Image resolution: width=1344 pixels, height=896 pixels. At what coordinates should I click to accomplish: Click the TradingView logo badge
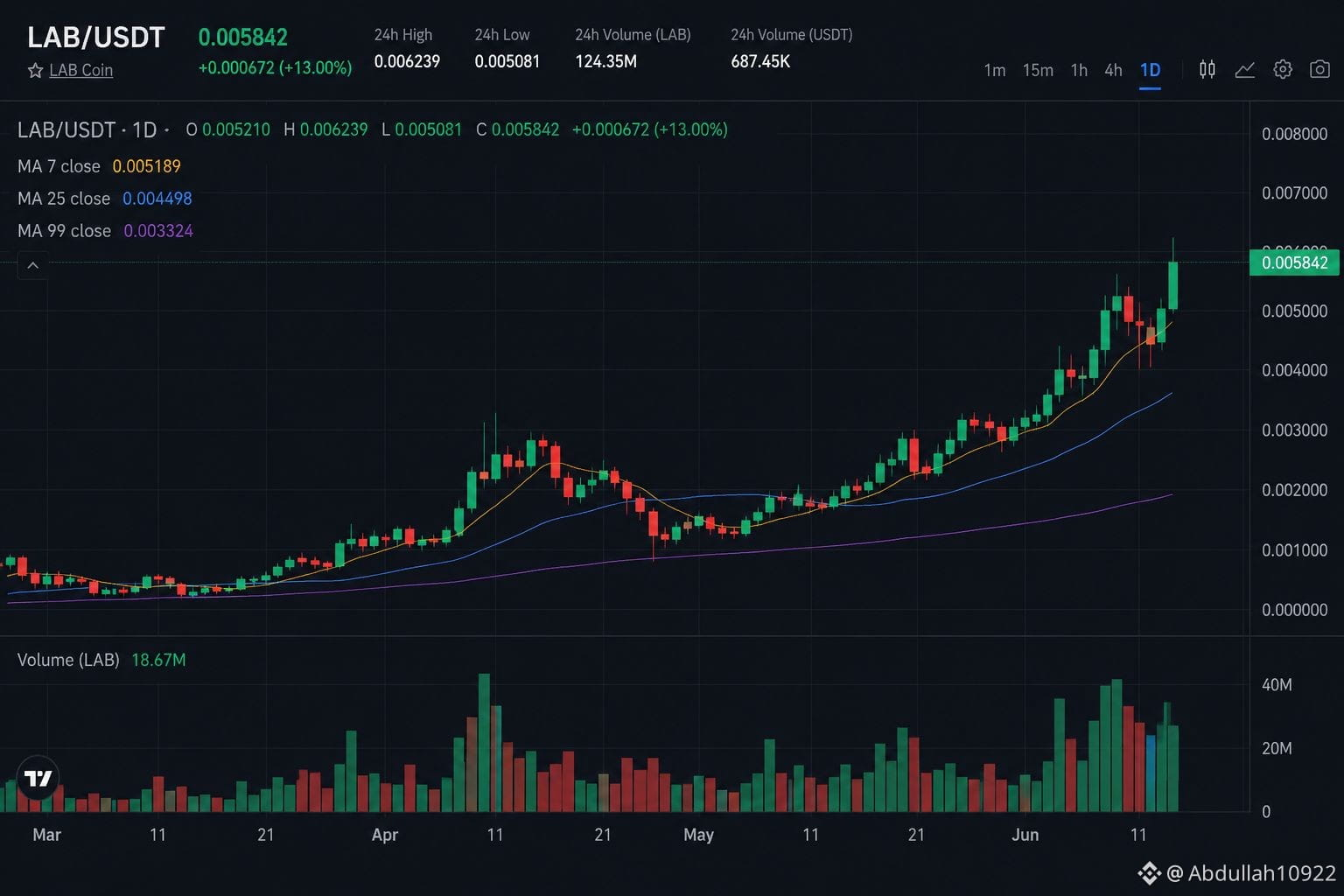38,778
